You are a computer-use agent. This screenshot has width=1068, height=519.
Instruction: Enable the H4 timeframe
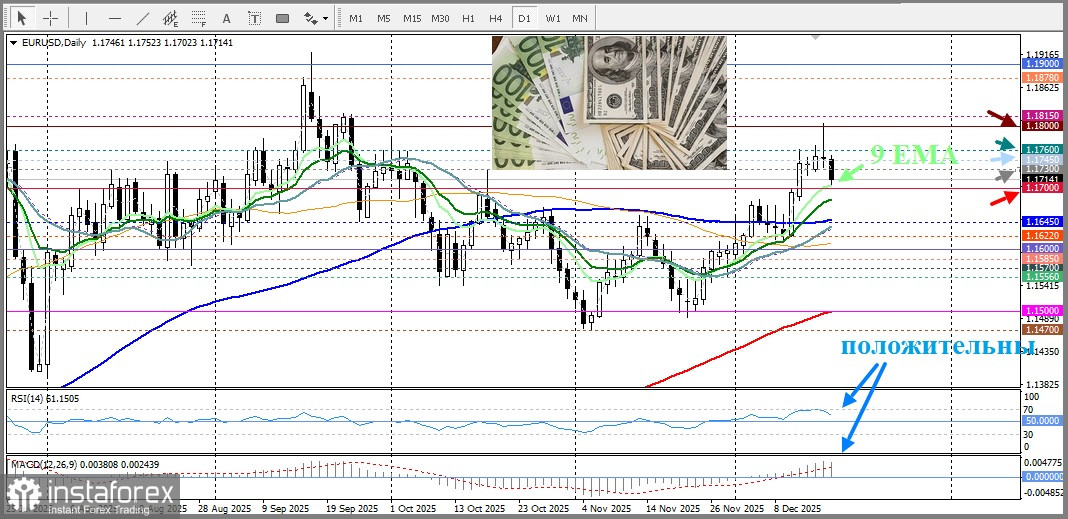(x=496, y=18)
